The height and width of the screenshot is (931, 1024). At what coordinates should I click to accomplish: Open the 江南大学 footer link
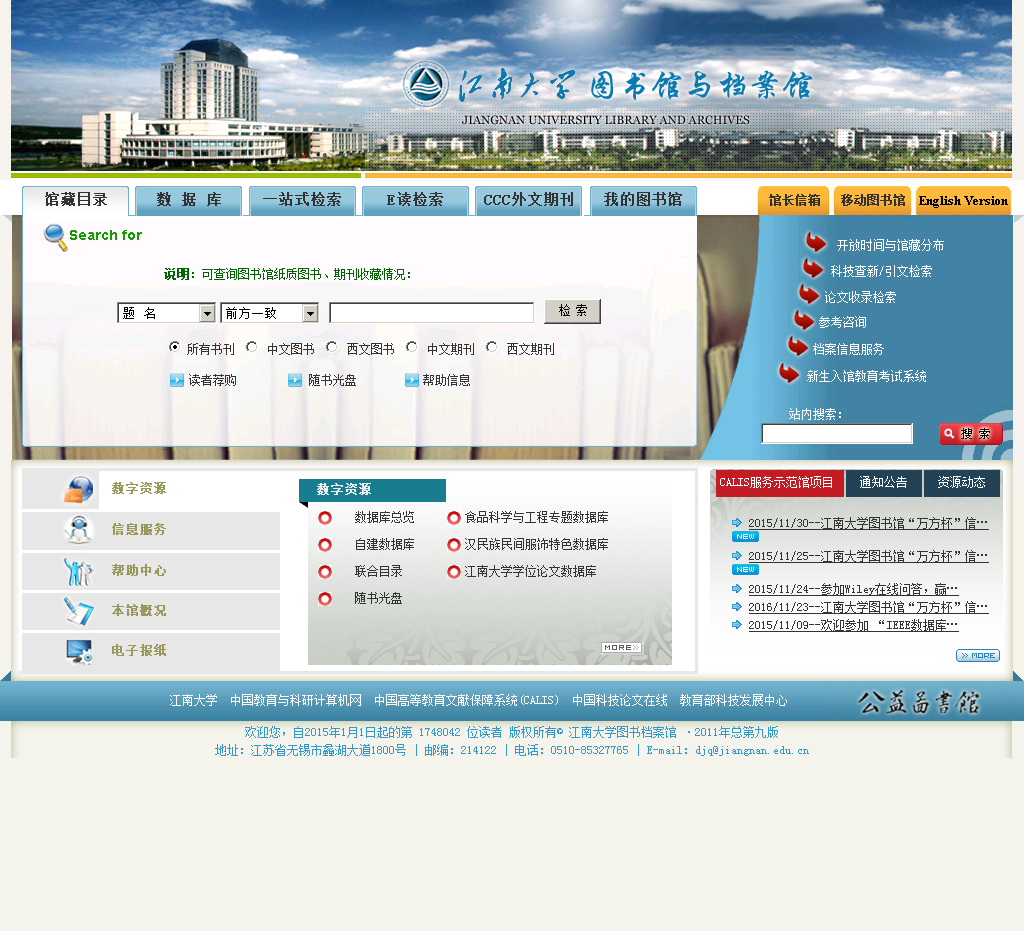pyautogui.click(x=193, y=701)
